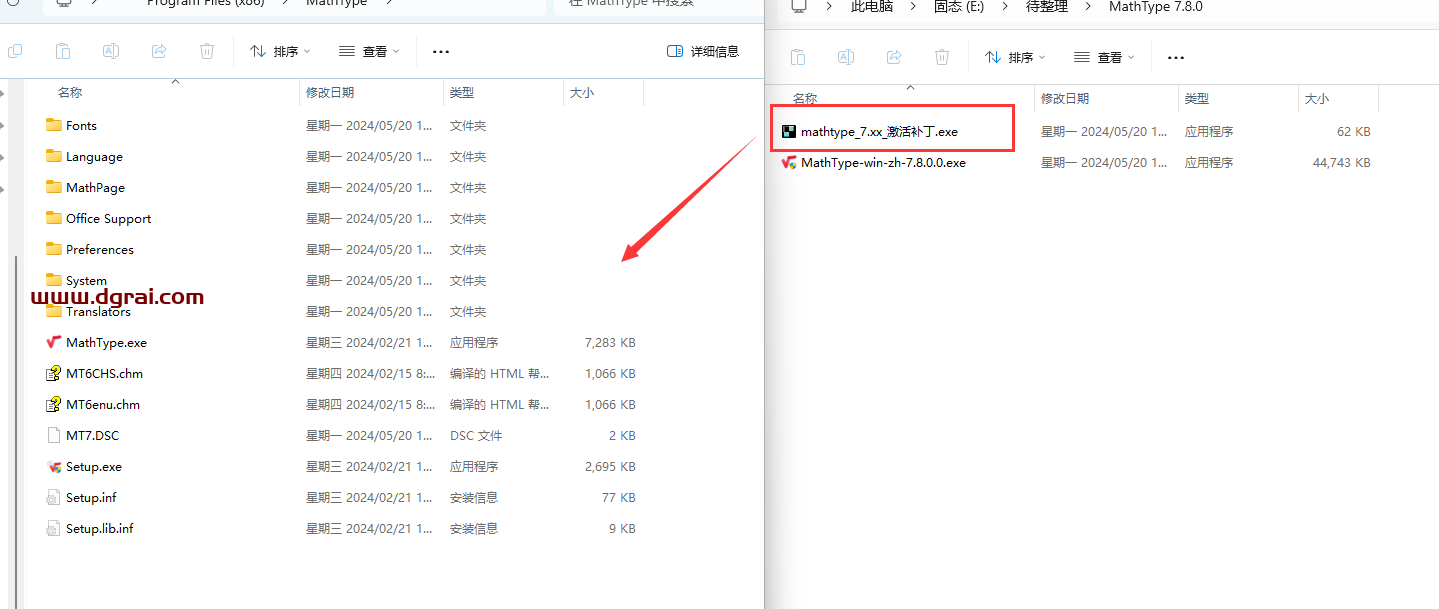Select the MT6CHS.chm help file icon
1439x609 pixels.
[x=54, y=373]
